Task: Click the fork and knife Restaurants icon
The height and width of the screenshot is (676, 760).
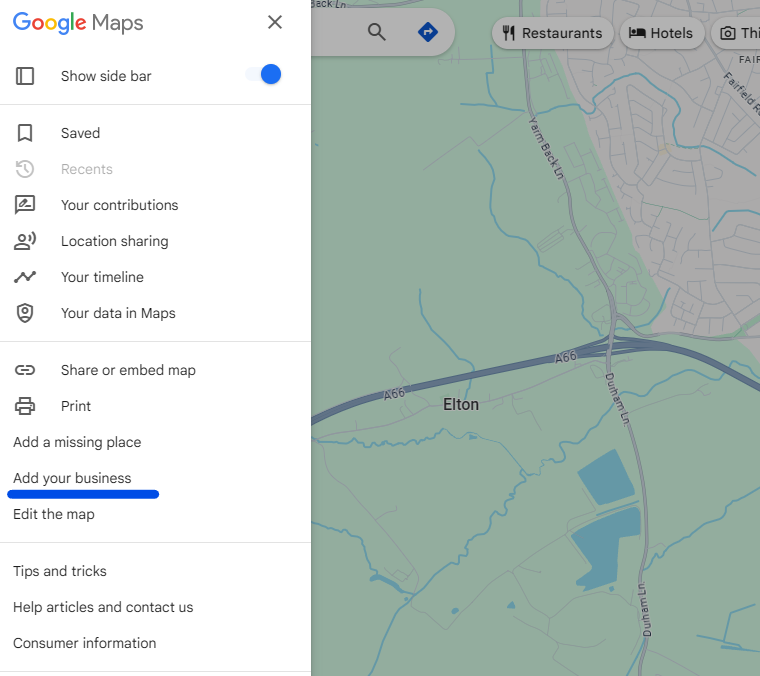Action: [508, 33]
